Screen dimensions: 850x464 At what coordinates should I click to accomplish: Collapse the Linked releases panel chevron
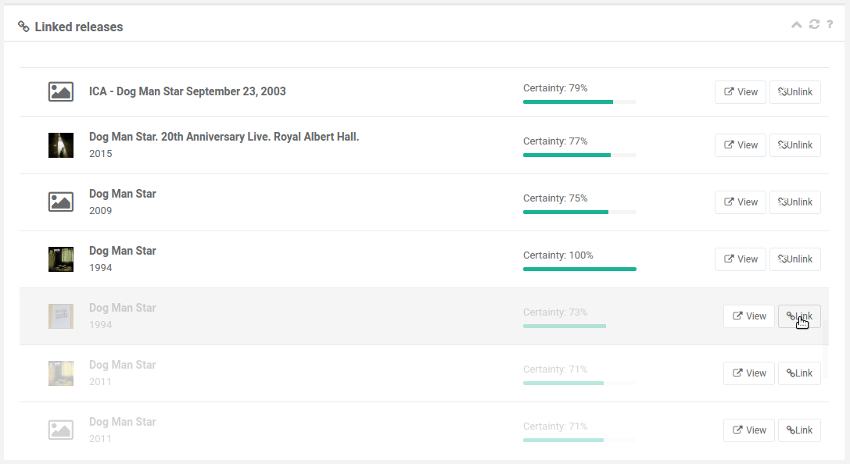pyautogui.click(x=796, y=25)
